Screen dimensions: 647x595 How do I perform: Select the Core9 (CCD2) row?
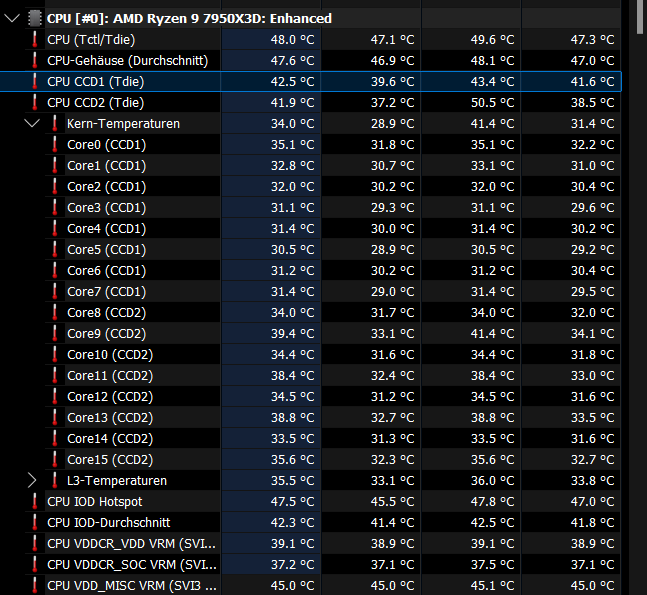point(310,333)
